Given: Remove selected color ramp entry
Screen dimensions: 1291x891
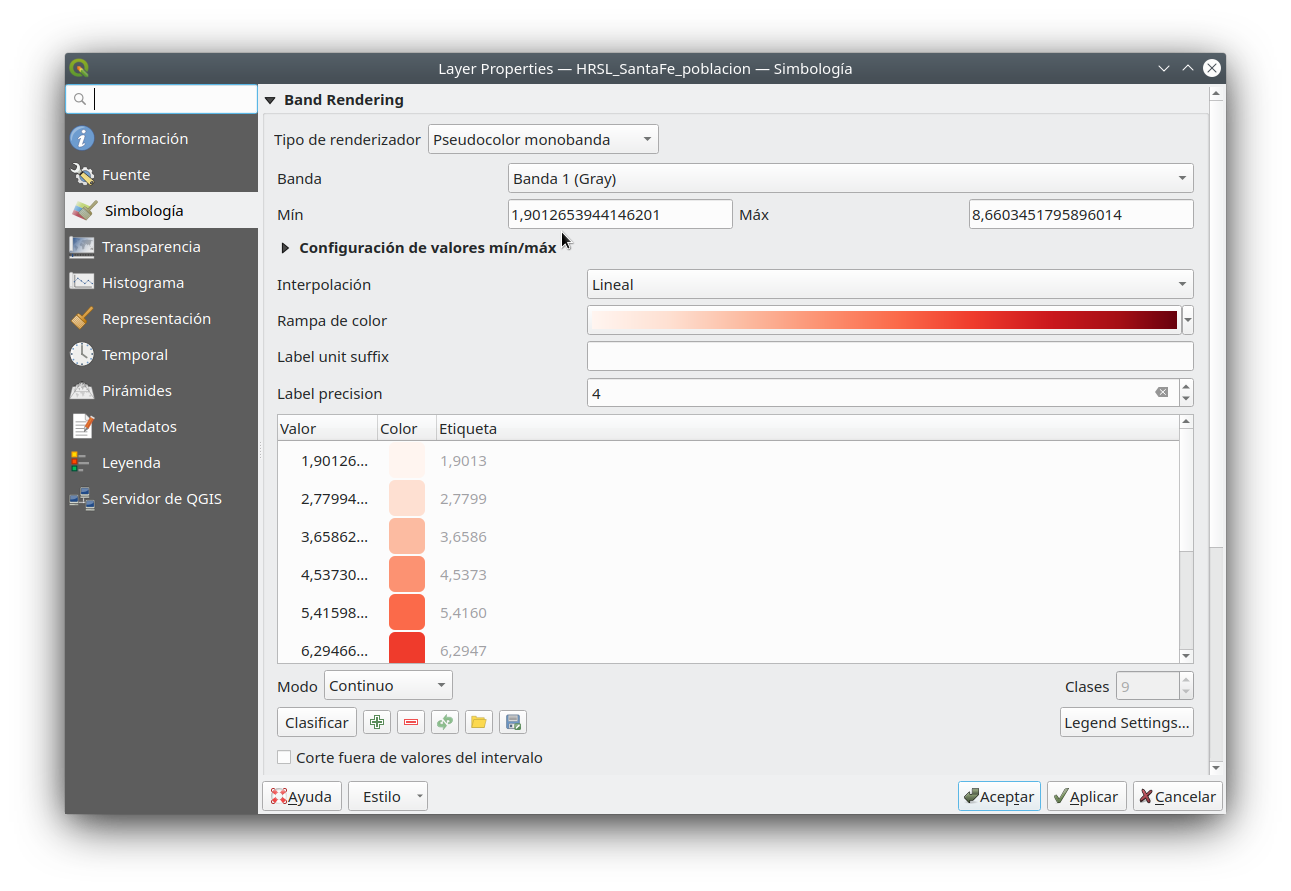Looking at the screenshot, I should coord(411,722).
